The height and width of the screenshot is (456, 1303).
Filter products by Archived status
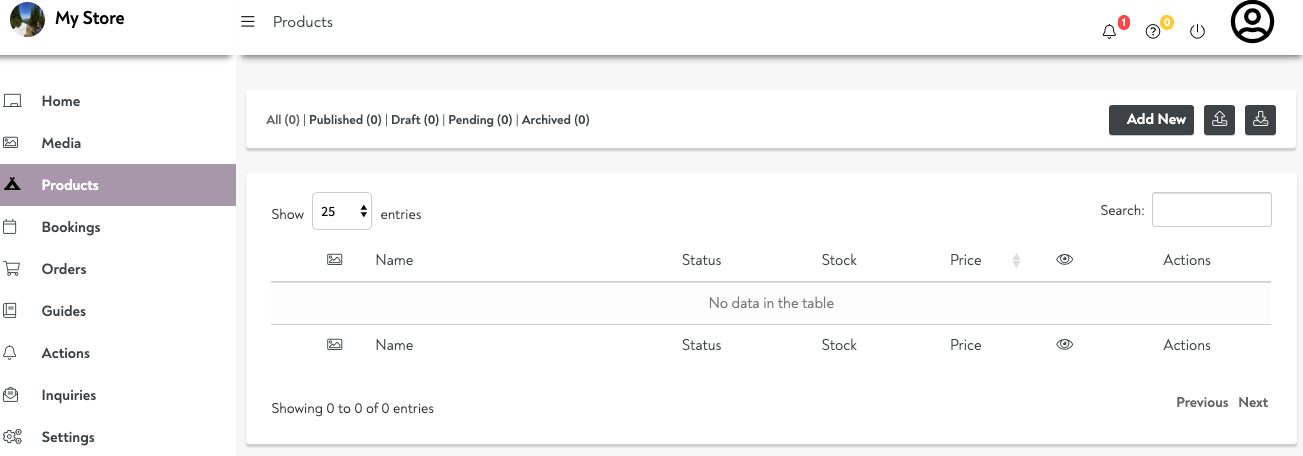click(555, 120)
